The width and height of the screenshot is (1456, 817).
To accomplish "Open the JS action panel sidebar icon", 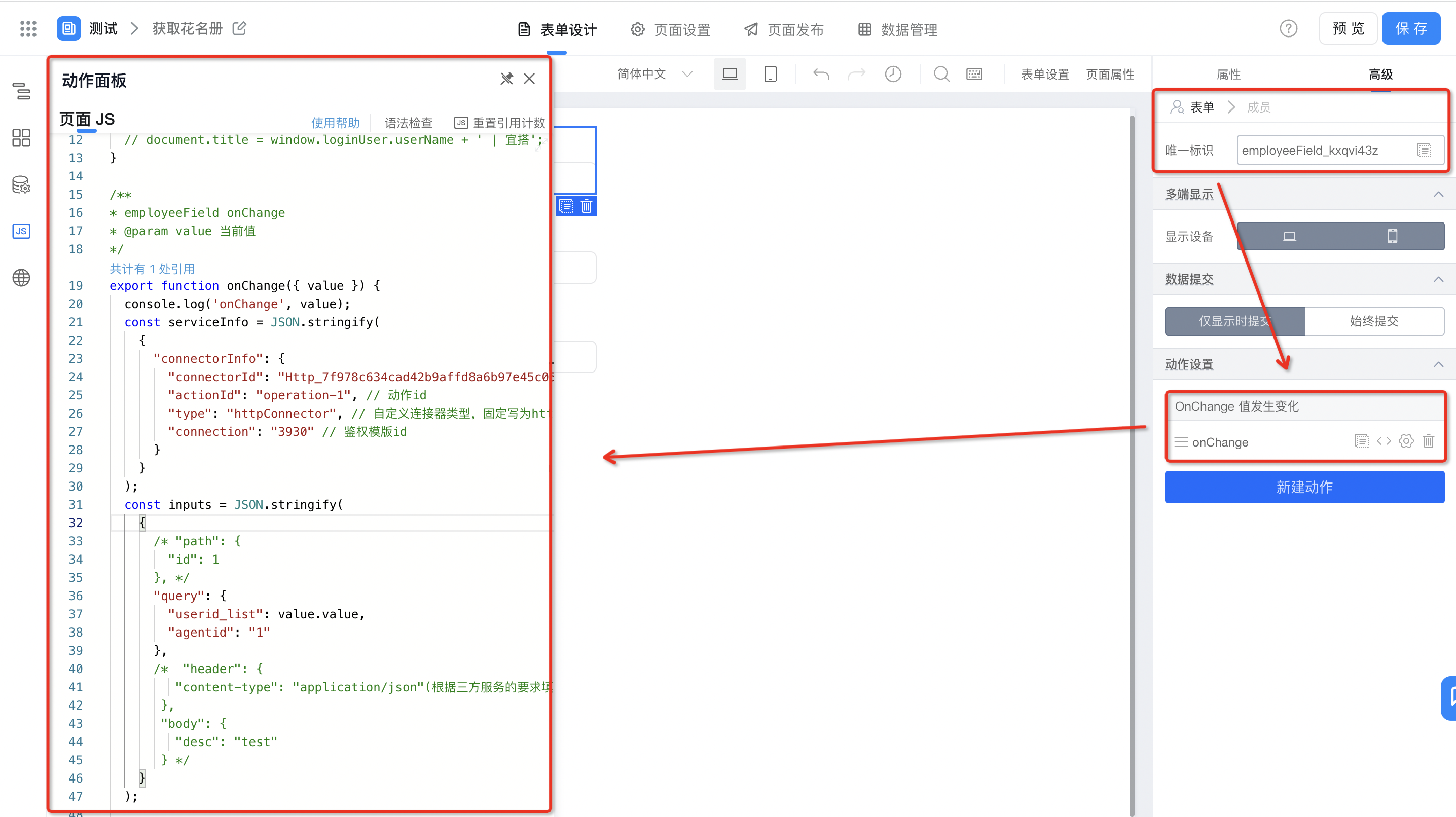I will pyautogui.click(x=21, y=231).
